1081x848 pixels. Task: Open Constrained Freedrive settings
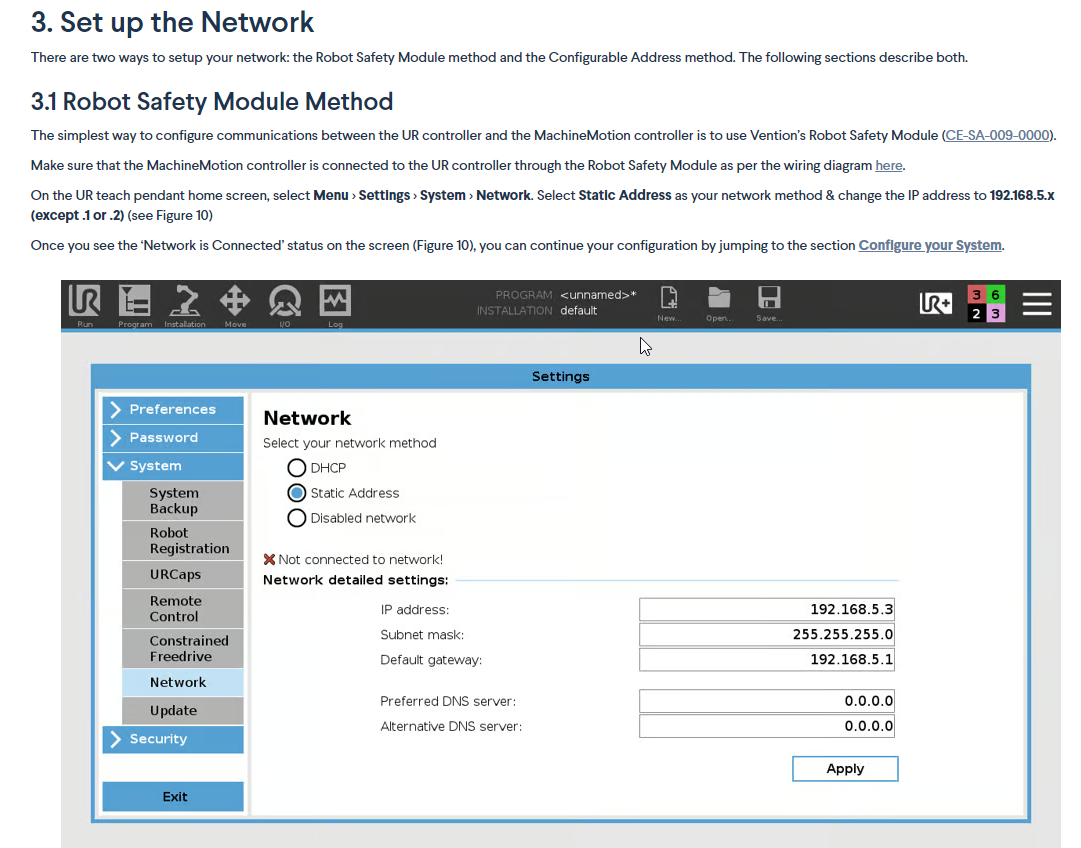183,648
